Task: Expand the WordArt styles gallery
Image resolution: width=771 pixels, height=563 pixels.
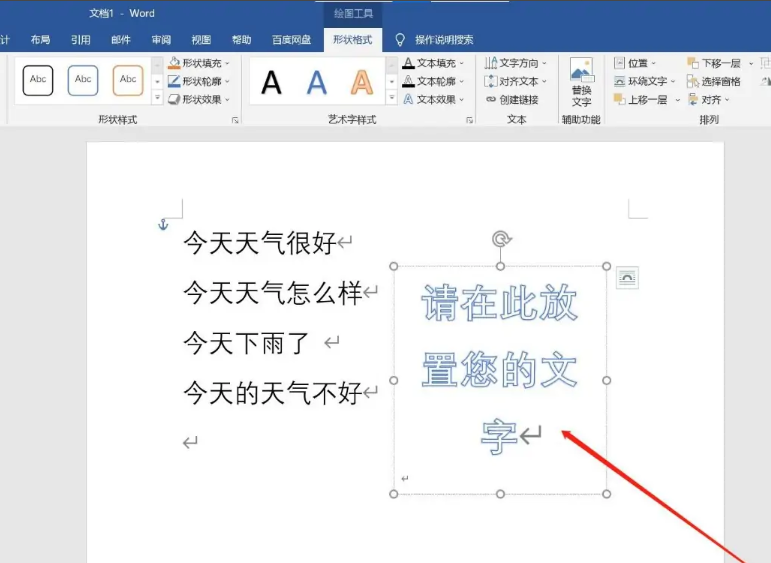Action: 391,98
